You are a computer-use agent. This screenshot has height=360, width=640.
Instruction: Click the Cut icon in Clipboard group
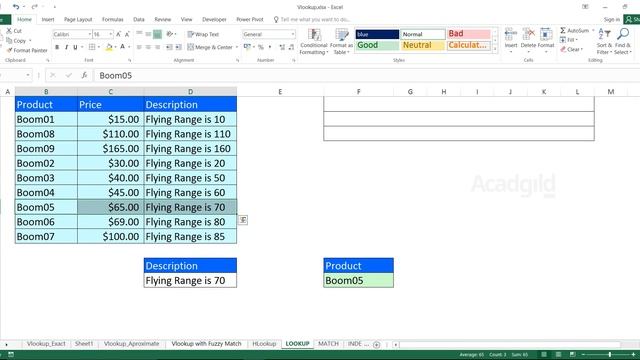point(9,31)
